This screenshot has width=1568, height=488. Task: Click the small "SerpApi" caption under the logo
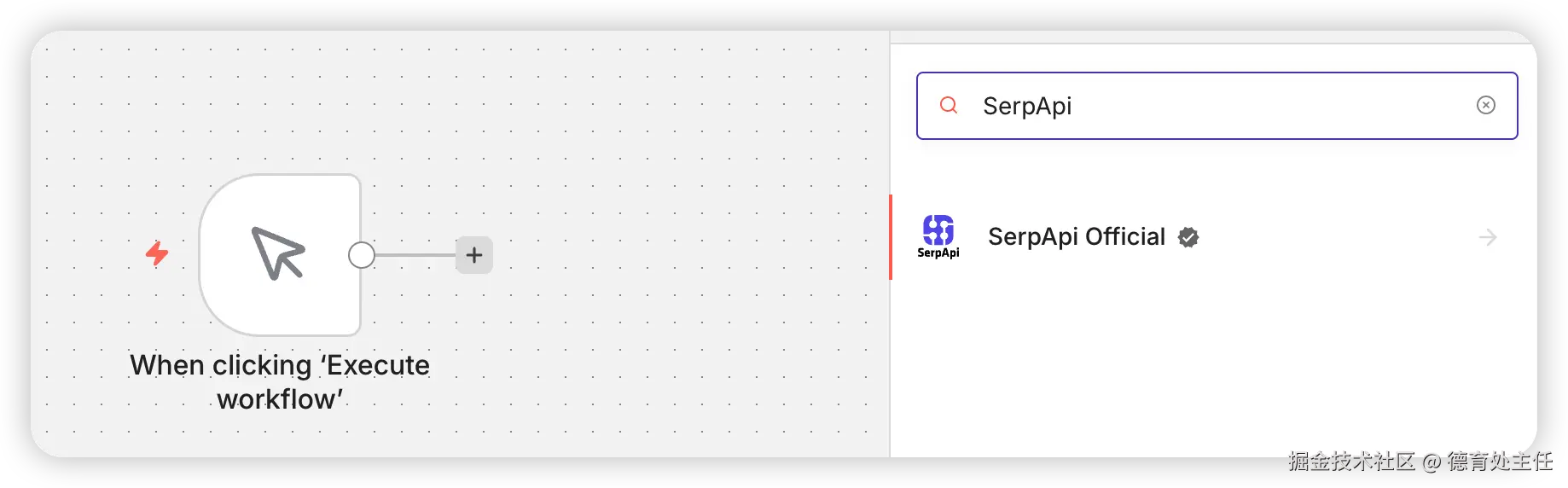[938, 253]
